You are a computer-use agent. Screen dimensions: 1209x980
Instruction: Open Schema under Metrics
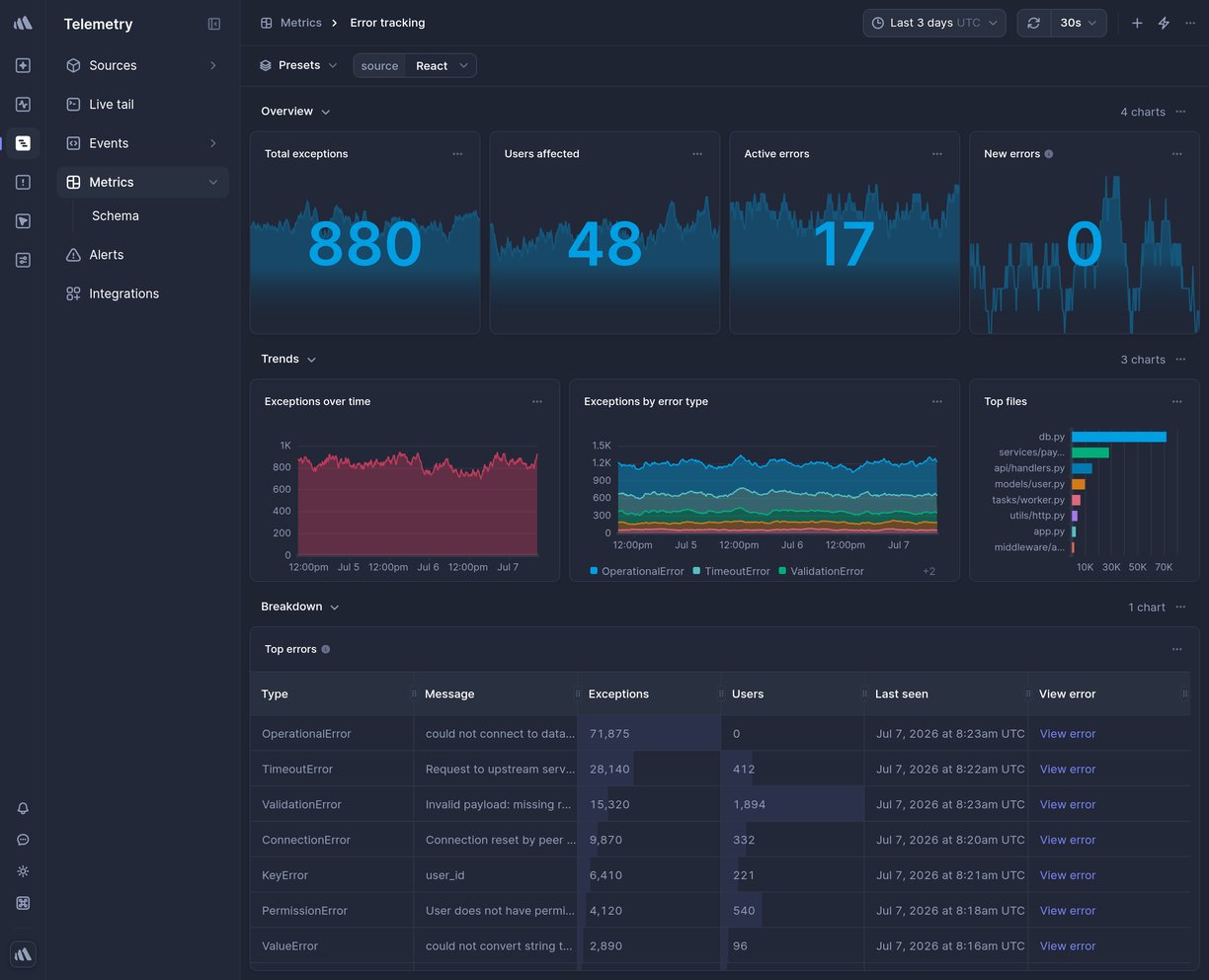[x=116, y=215]
